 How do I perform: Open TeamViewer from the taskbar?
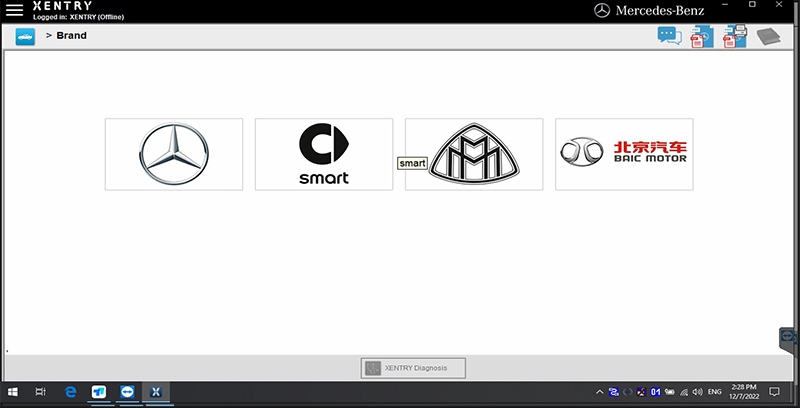pyautogui.click(x=128, y=392)
